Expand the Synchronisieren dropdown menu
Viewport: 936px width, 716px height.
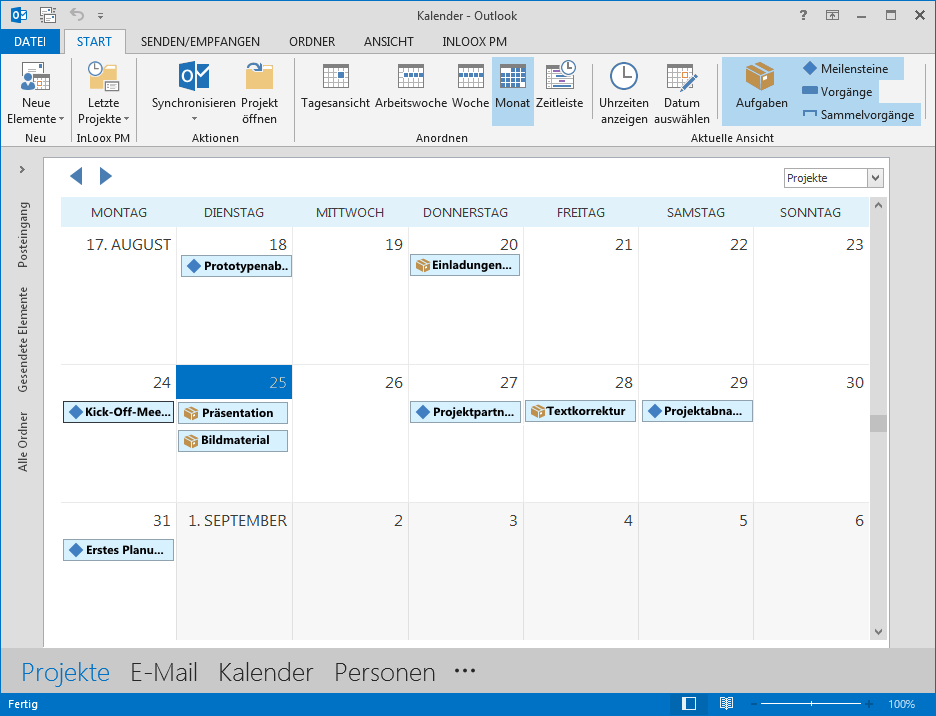click(x=193, y=119)
